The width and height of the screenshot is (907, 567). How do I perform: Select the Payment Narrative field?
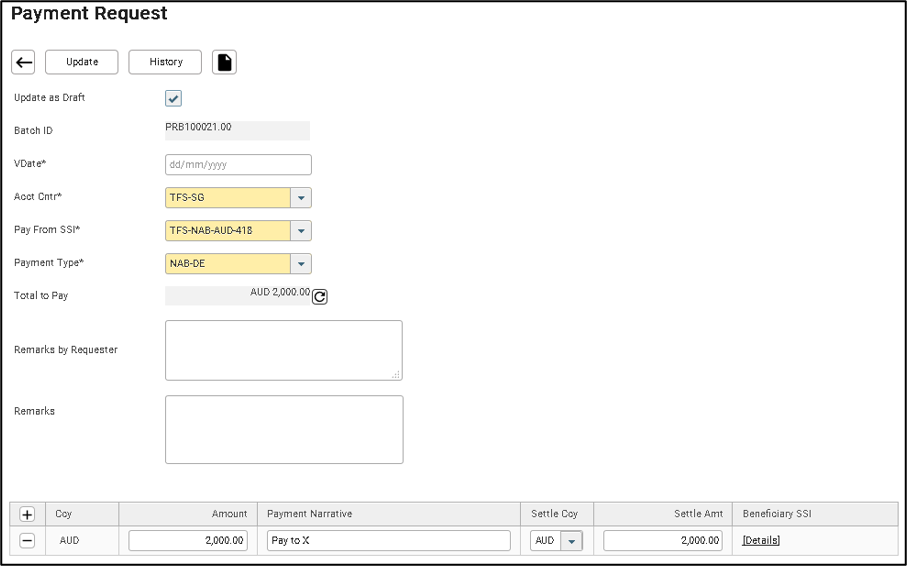388,541
